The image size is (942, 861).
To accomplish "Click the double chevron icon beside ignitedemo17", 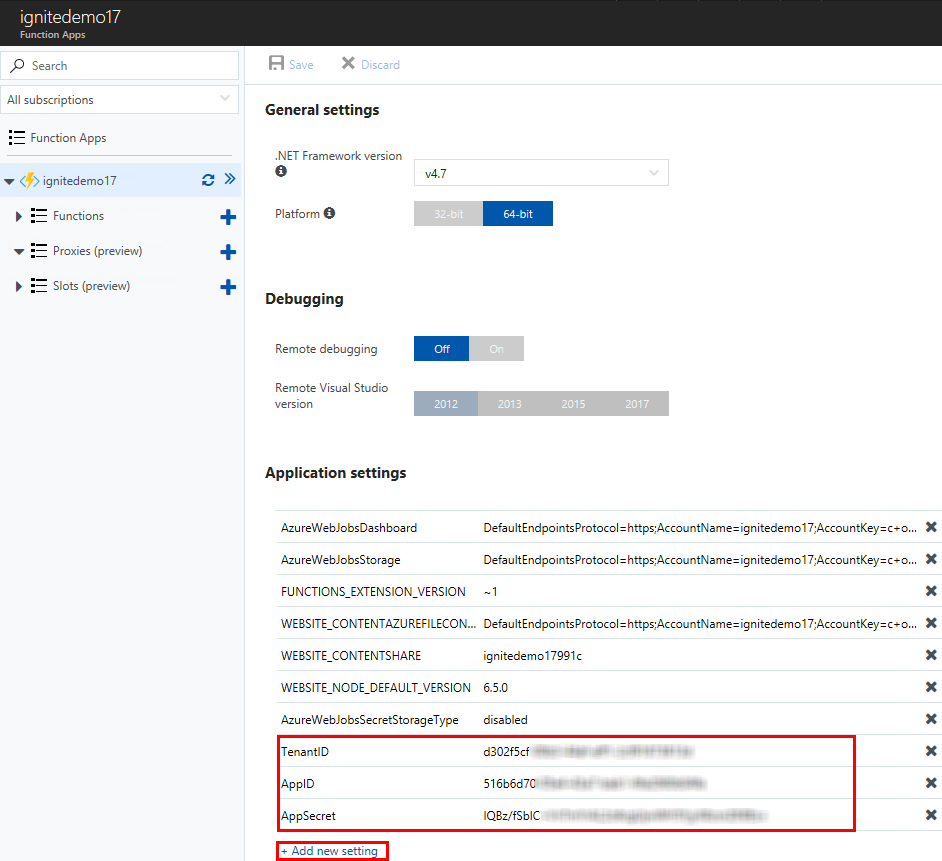I will click(x=229, y=180).
